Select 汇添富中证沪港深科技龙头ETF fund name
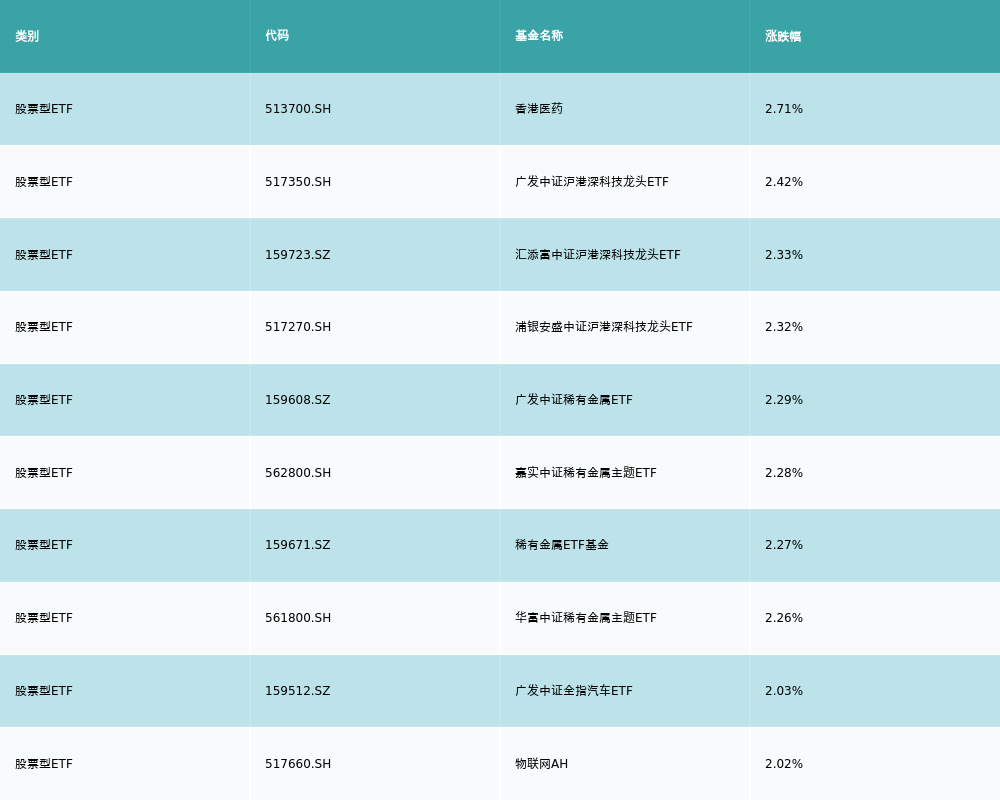This screenshot has width=1000, height=800. 598,255
